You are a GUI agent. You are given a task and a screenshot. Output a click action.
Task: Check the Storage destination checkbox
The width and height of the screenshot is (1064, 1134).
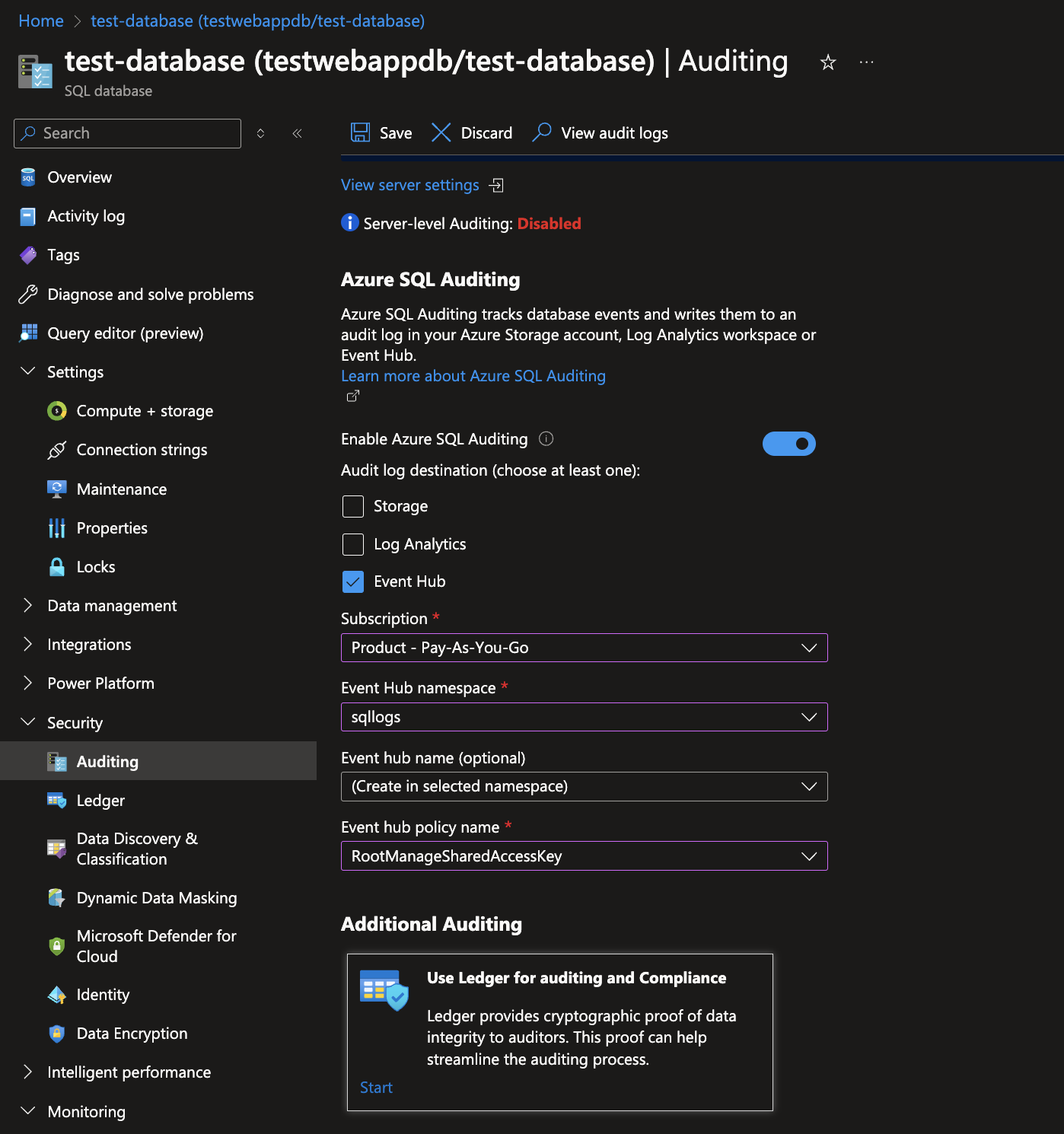click(x=353, y=506)
